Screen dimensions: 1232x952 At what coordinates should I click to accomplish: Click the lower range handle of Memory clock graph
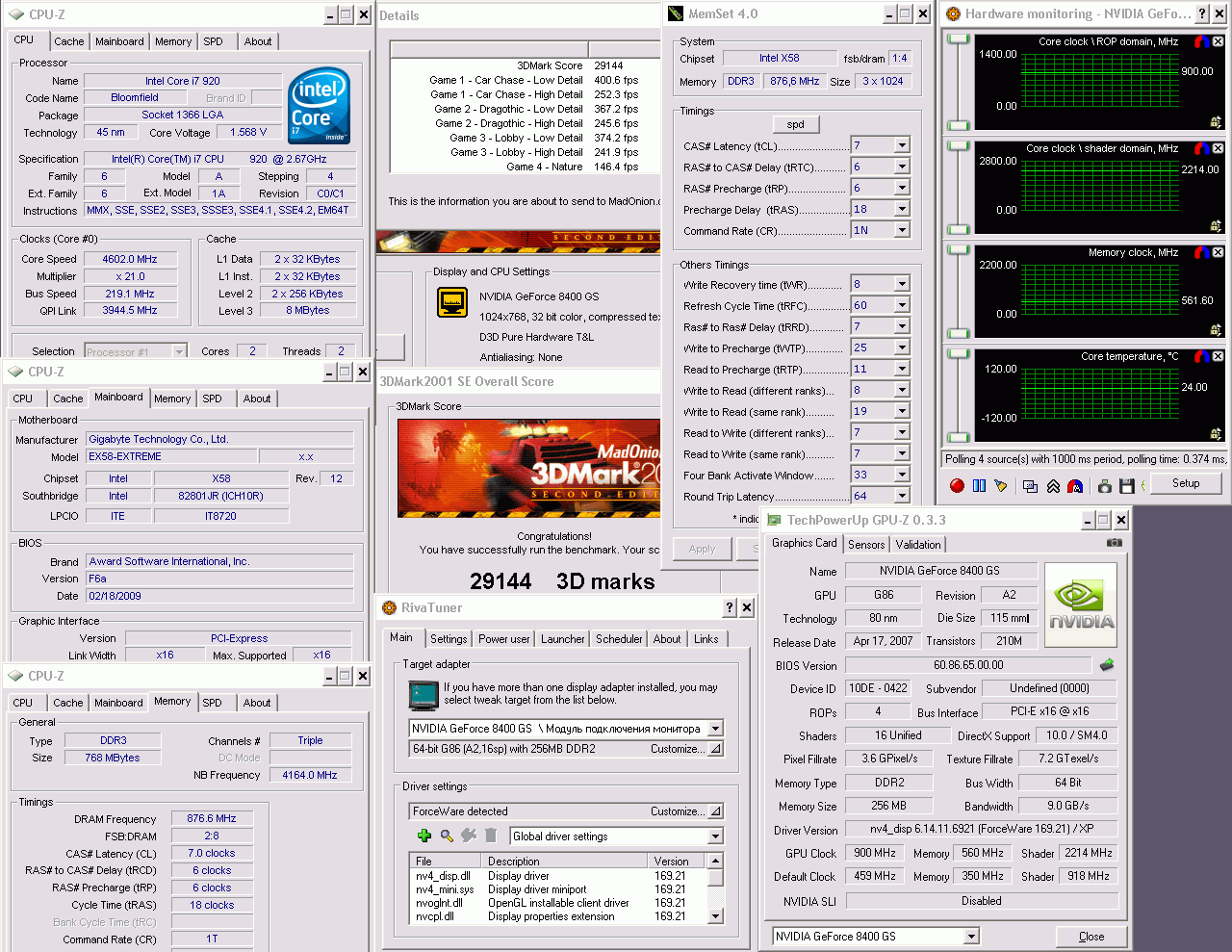coord(958,335)
